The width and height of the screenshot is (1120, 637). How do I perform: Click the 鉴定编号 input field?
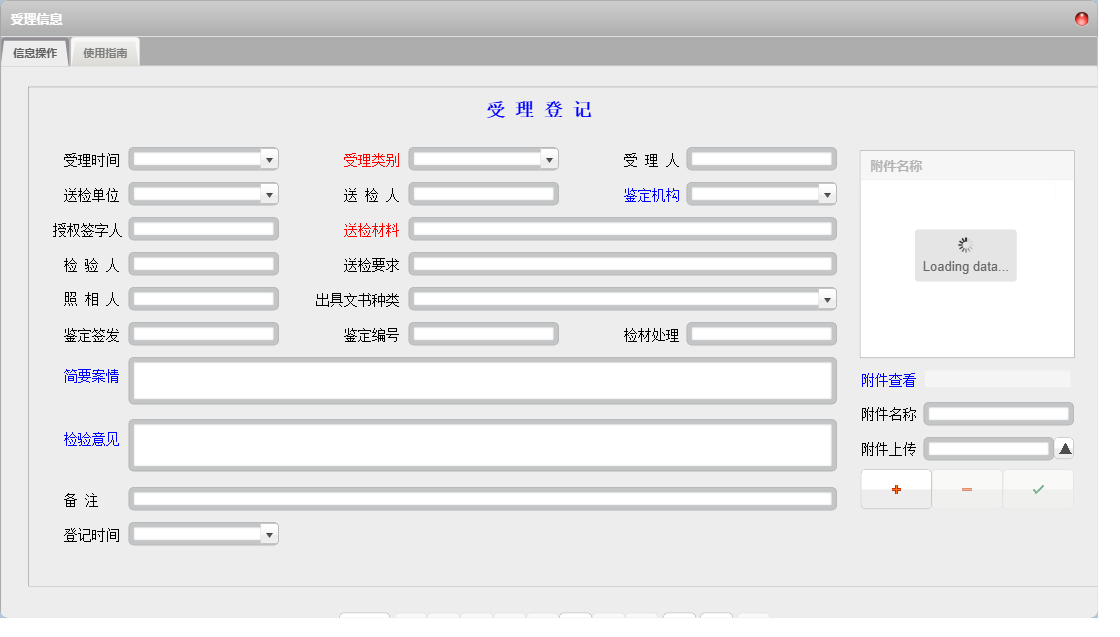coord(483,333)
